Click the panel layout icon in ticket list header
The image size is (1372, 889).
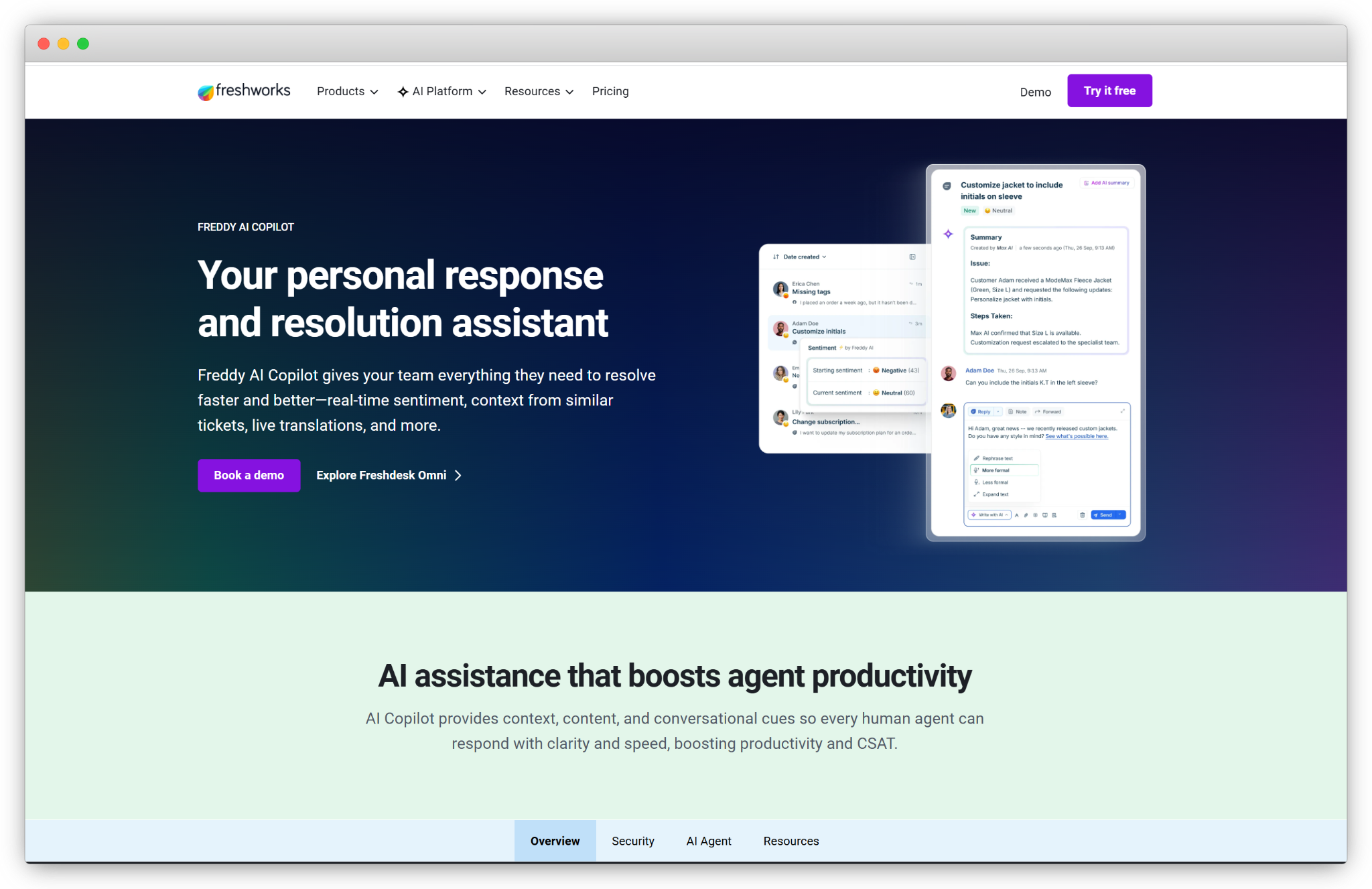tap(912, 257)
